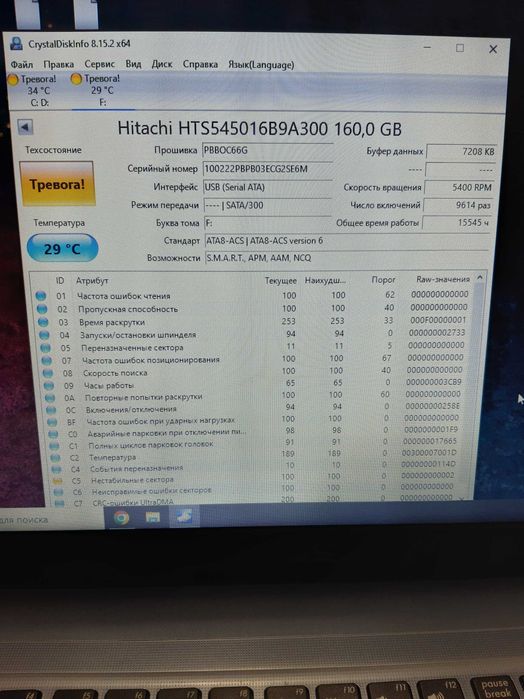Click the Текущее column header
Viewport: 524px width, 699px height.
[281, 280]
